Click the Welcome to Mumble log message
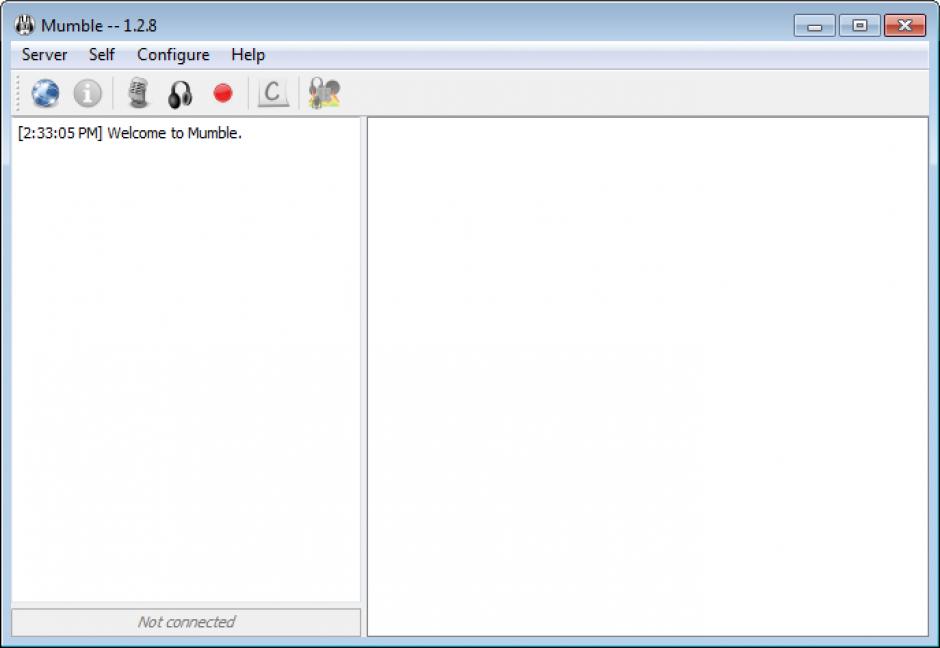The image size is (940, 648). tap(129, 133)
